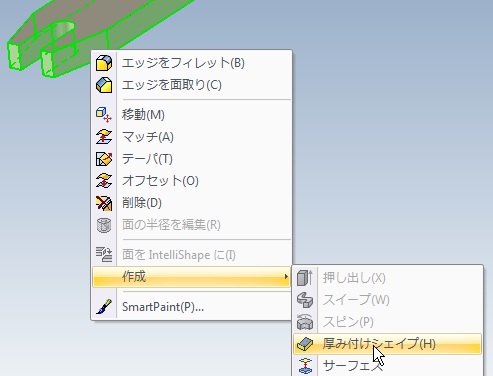Open SmartPaint(P)... dialog entry

click(192, 307)
